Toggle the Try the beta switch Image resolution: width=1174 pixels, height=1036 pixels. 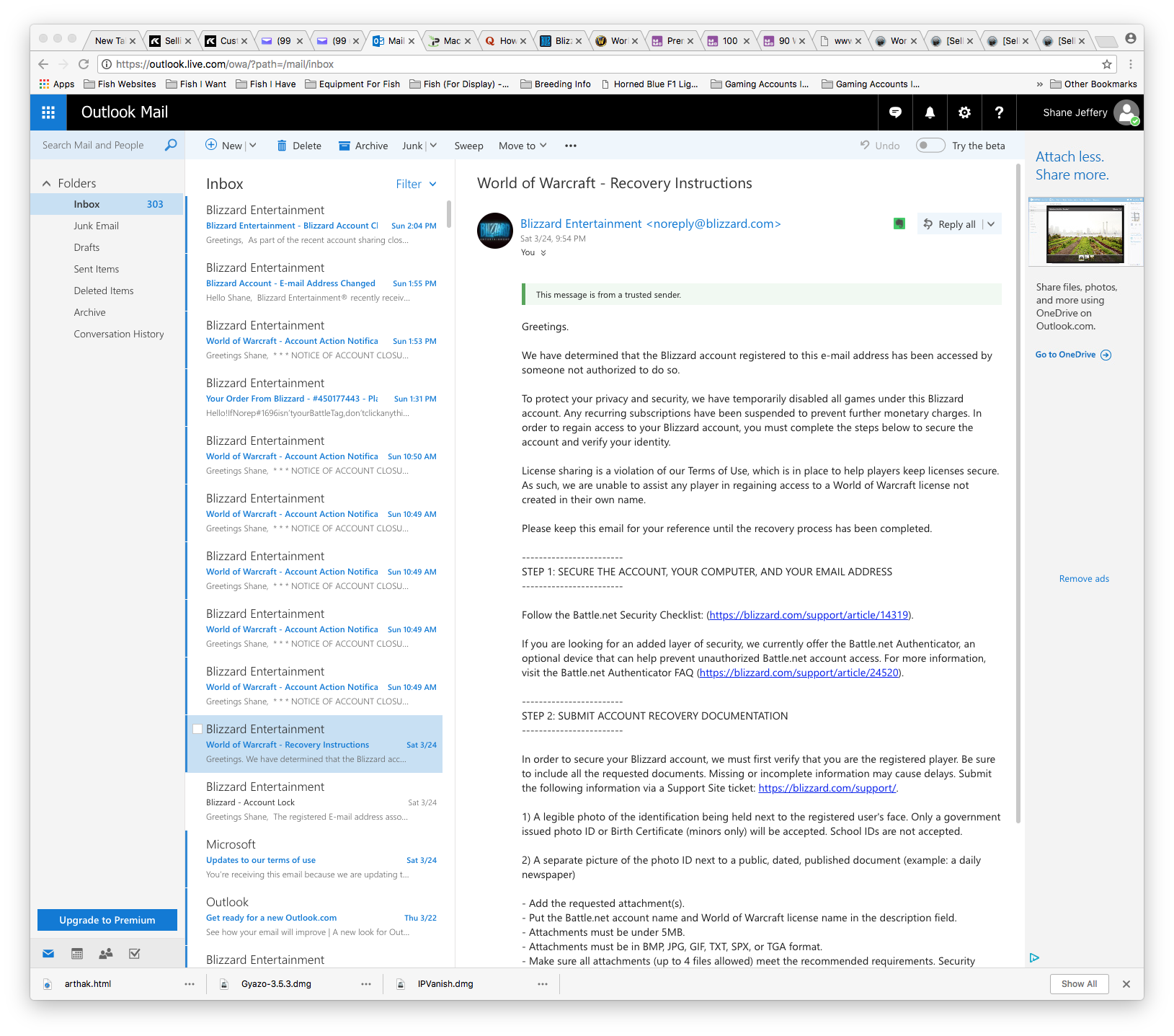click(x=930, y=145)
